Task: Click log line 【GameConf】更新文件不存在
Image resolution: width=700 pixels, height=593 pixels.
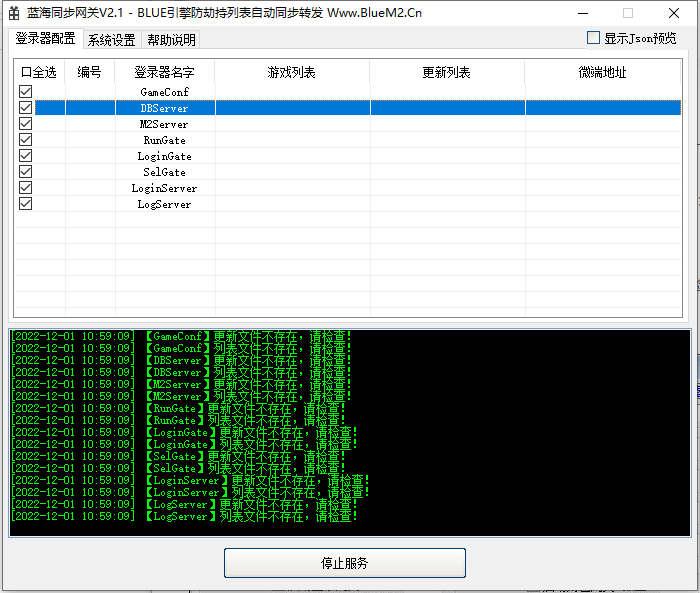Action: (x=180, y=336)
